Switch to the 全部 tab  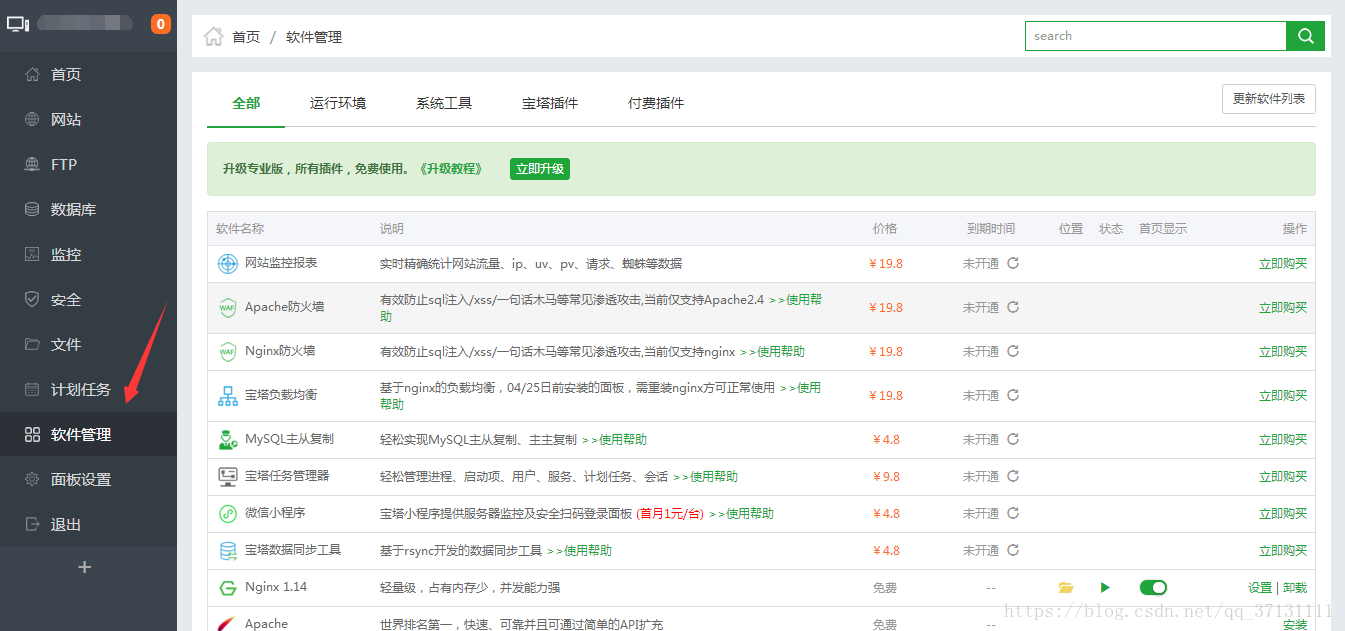tap(246, 103)
